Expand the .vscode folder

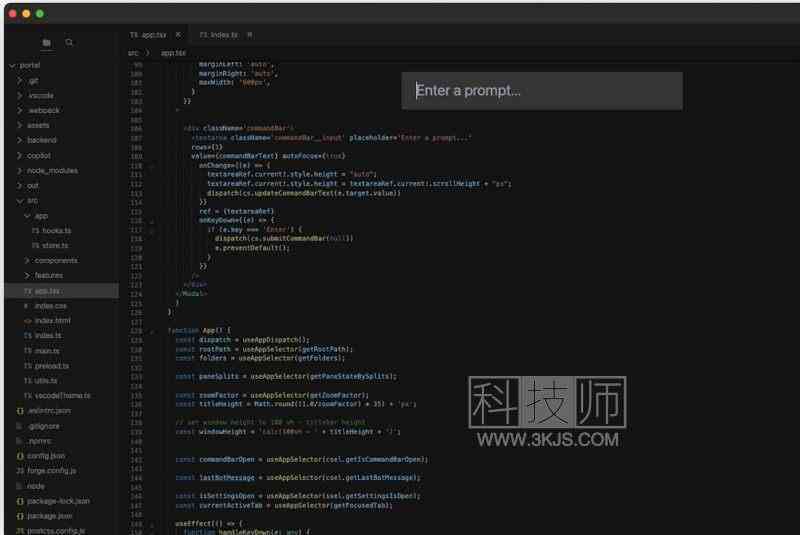[20, 95]
